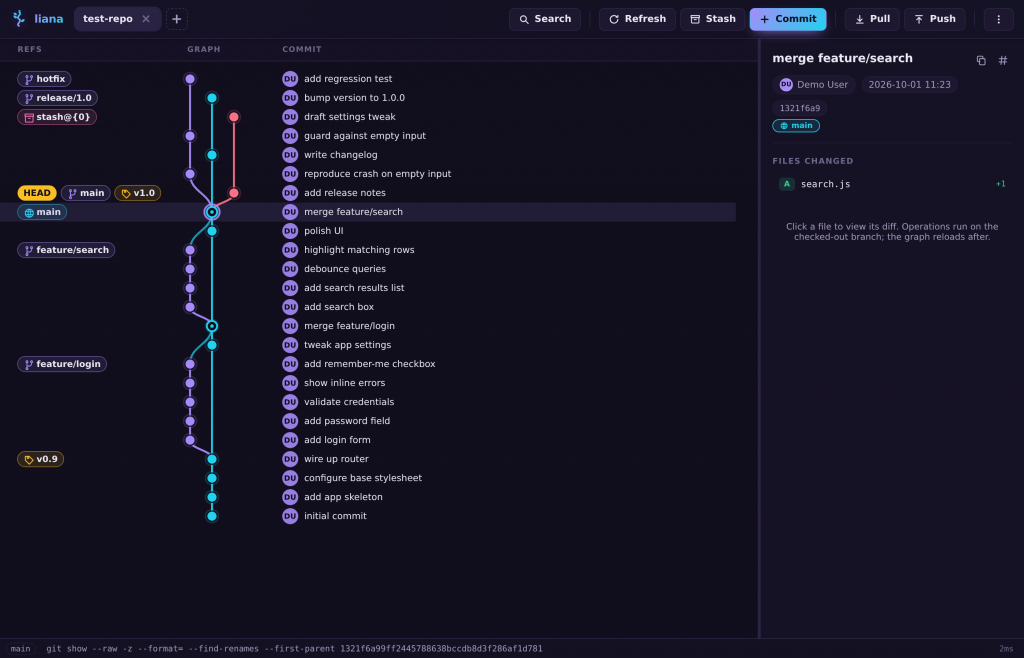Select commit "add remember-me checkbox"
This screenshot has height=658, width=1024.
coord(368,364)
